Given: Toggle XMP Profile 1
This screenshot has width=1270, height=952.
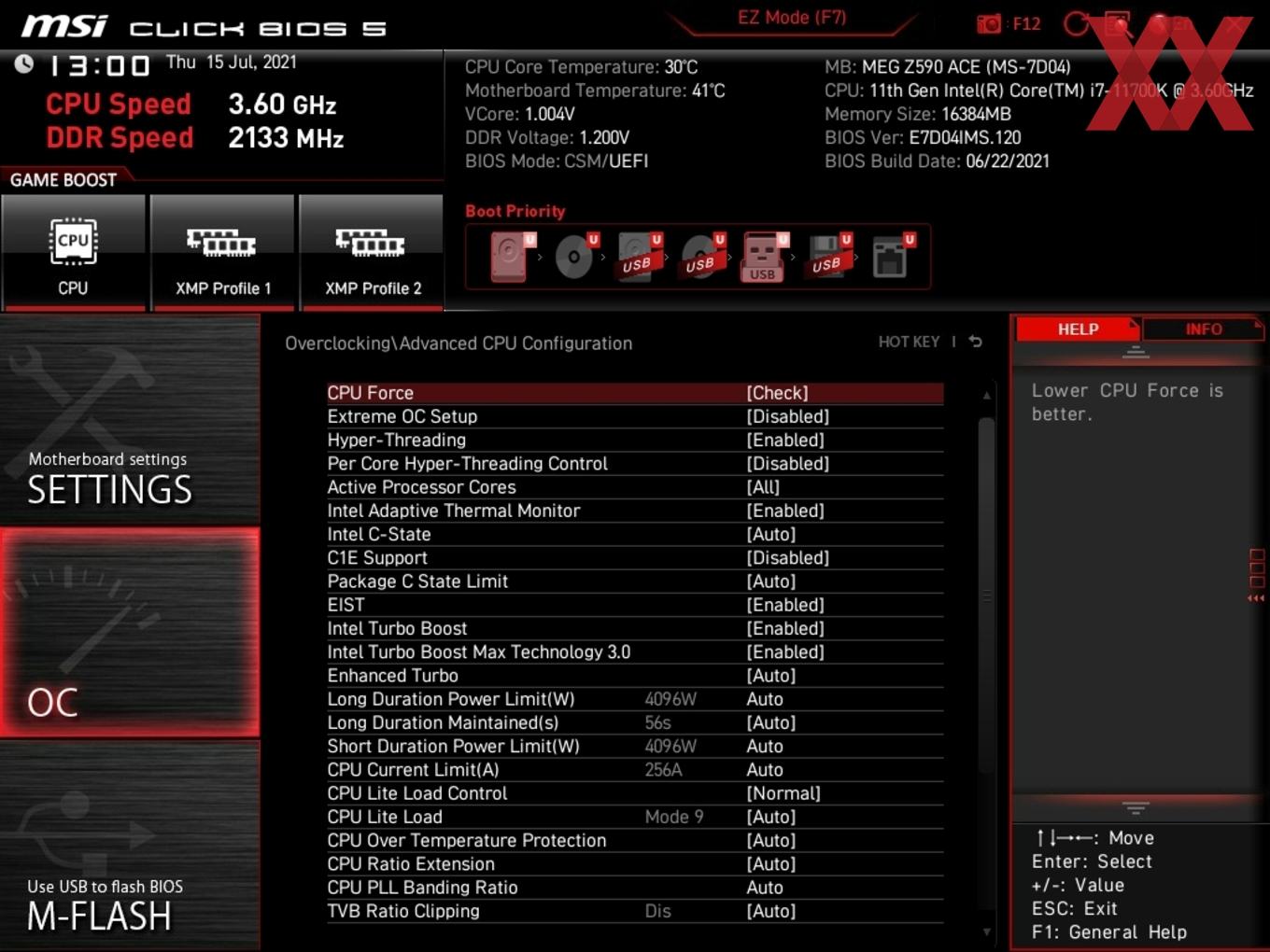Looking at the screenshot, I should click(x=222, y=251).
